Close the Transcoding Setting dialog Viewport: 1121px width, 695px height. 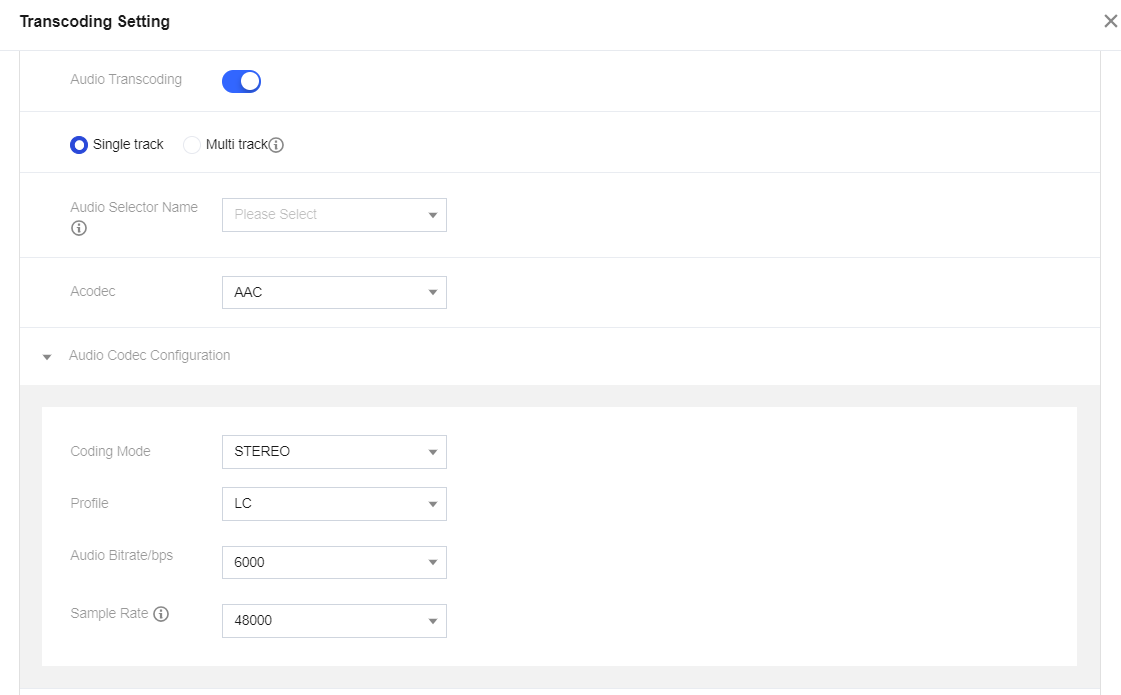click(1110, 21)
